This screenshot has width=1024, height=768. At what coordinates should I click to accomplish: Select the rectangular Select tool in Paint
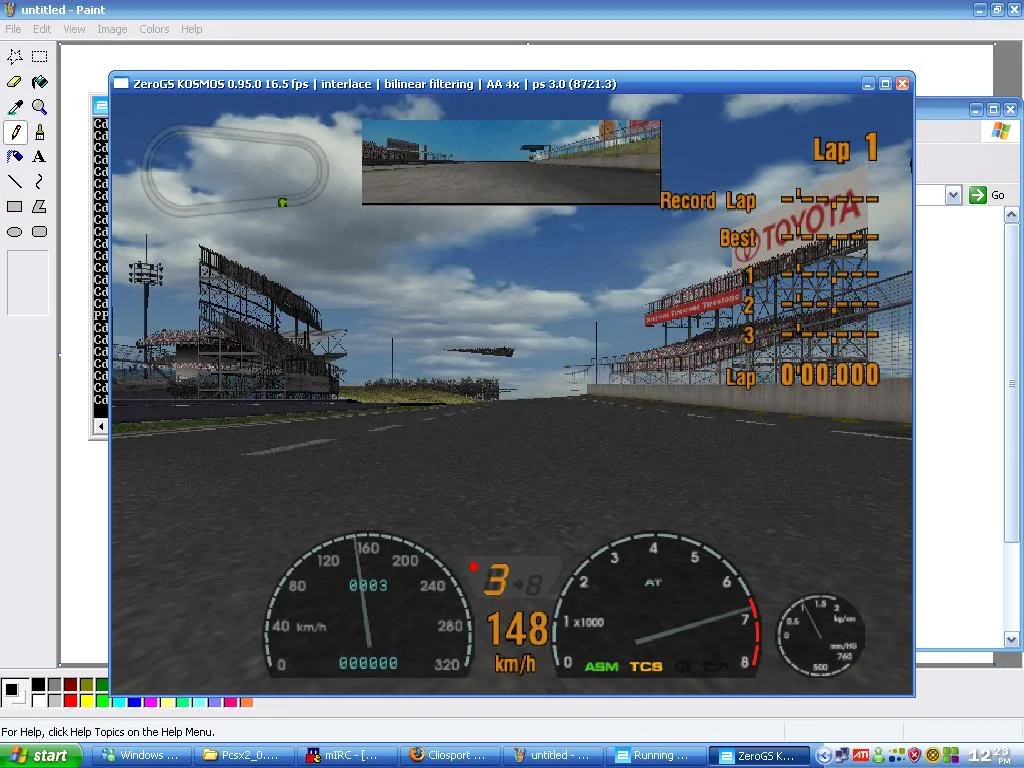(x=40, y=57)
